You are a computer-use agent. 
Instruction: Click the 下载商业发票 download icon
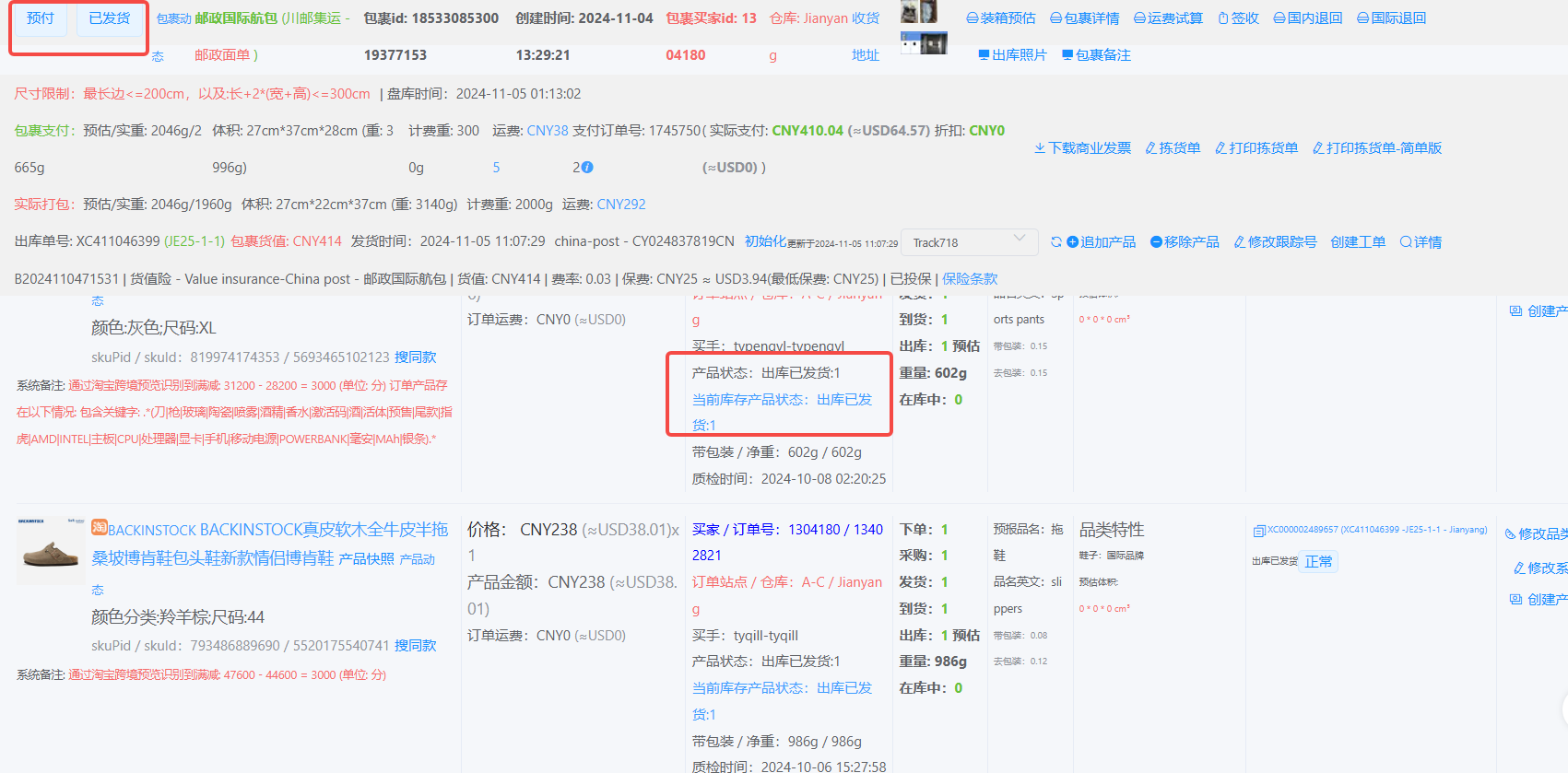1040,148
